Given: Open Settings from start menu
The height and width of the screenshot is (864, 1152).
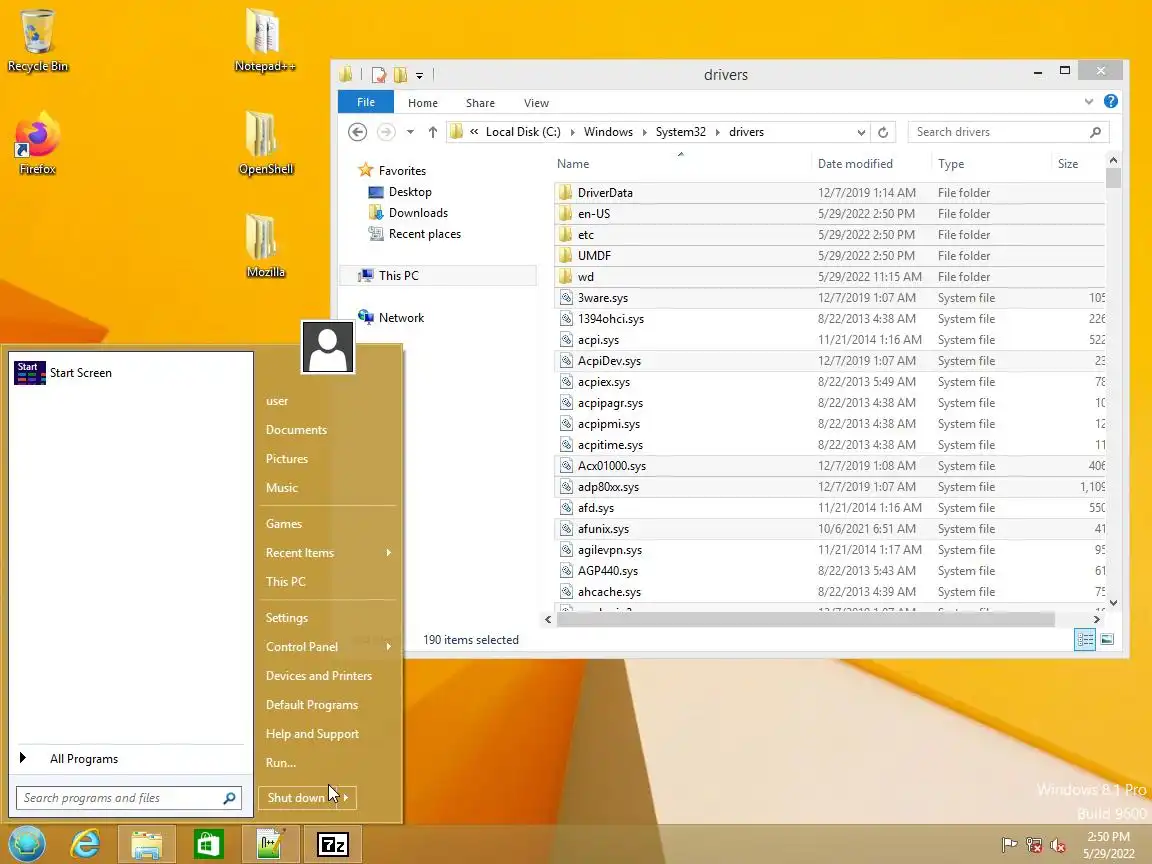Looking at the screenshot, I should point(287,618).
